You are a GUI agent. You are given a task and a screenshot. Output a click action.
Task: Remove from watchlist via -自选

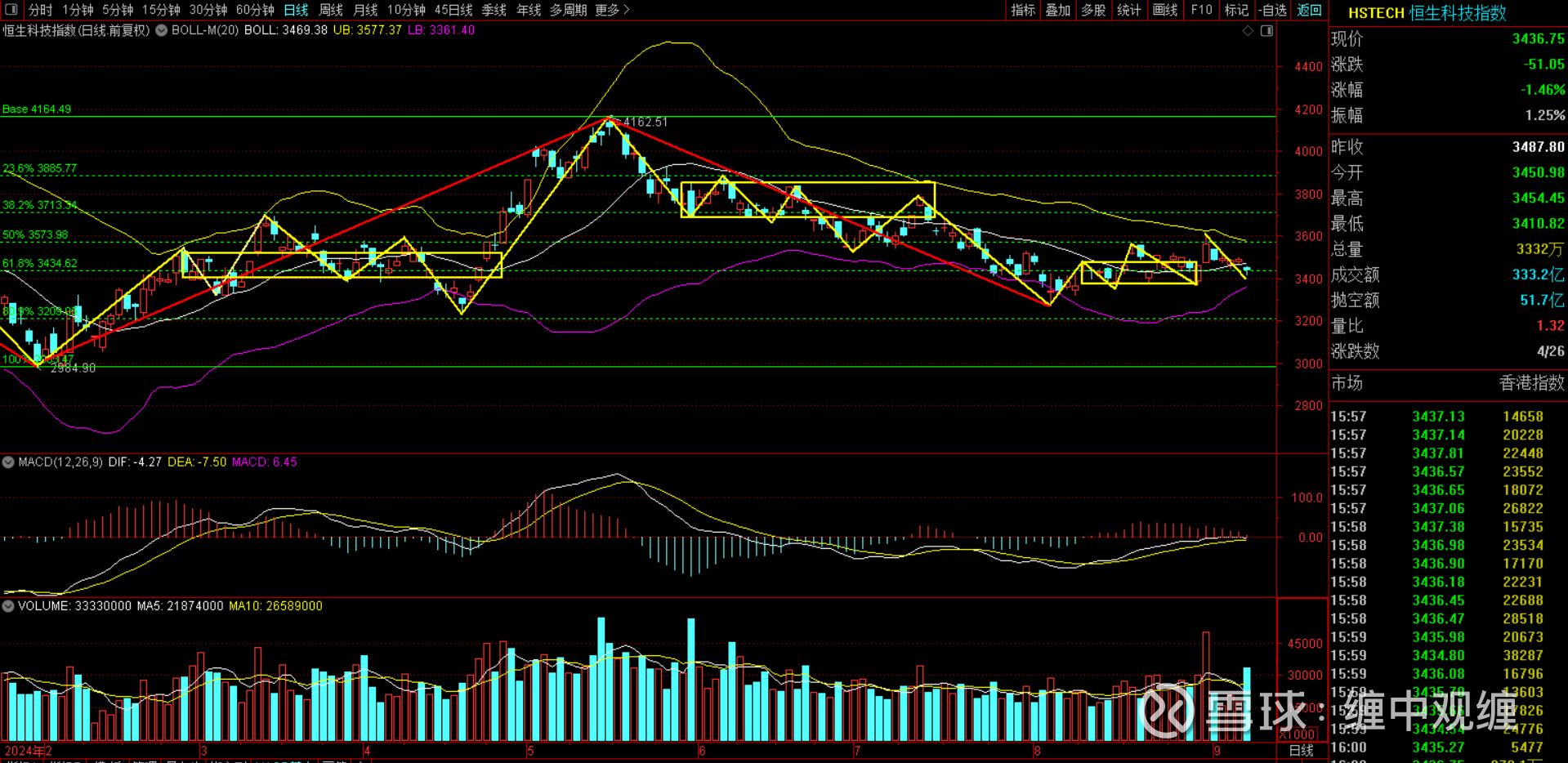1273,10
